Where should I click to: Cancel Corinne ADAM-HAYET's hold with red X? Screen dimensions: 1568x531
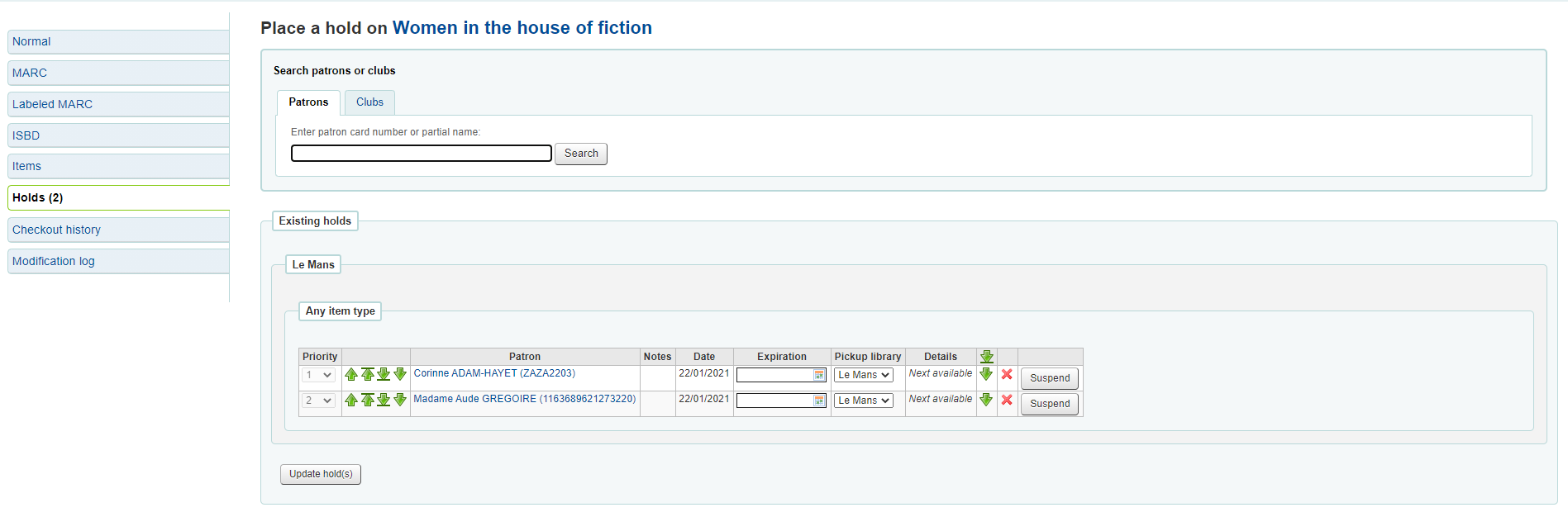(x=1007, y=375)
